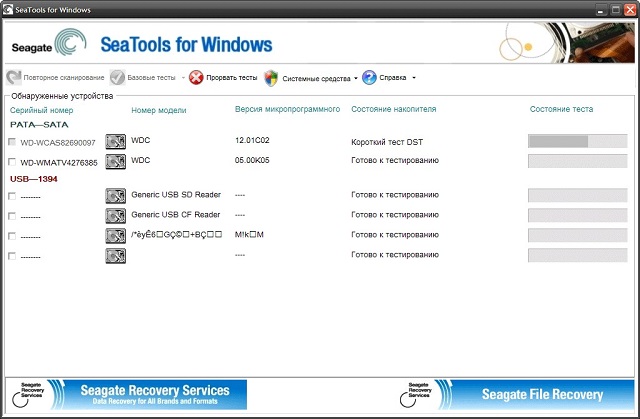This screenshot has width=640, height=419.
Task: Click the PATA—SATA group heading
Action: (x=39, y=124)
